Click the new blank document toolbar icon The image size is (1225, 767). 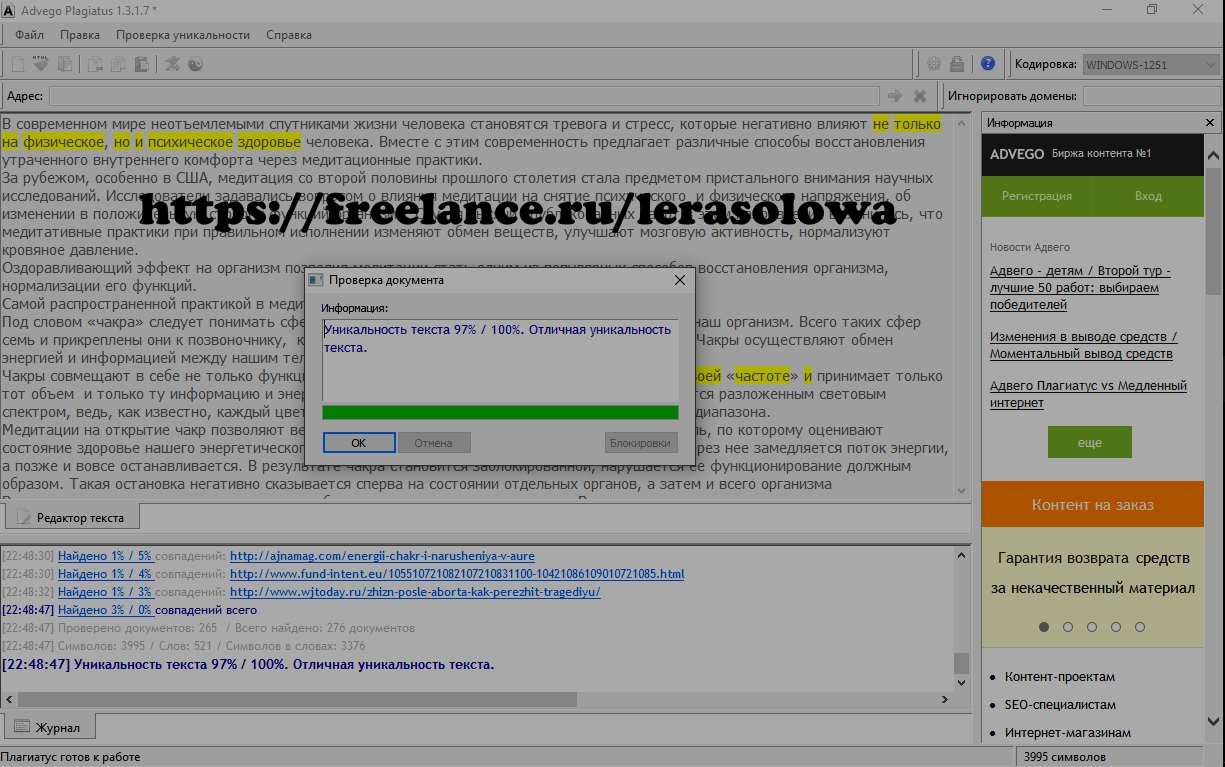[x=17, y=64]
